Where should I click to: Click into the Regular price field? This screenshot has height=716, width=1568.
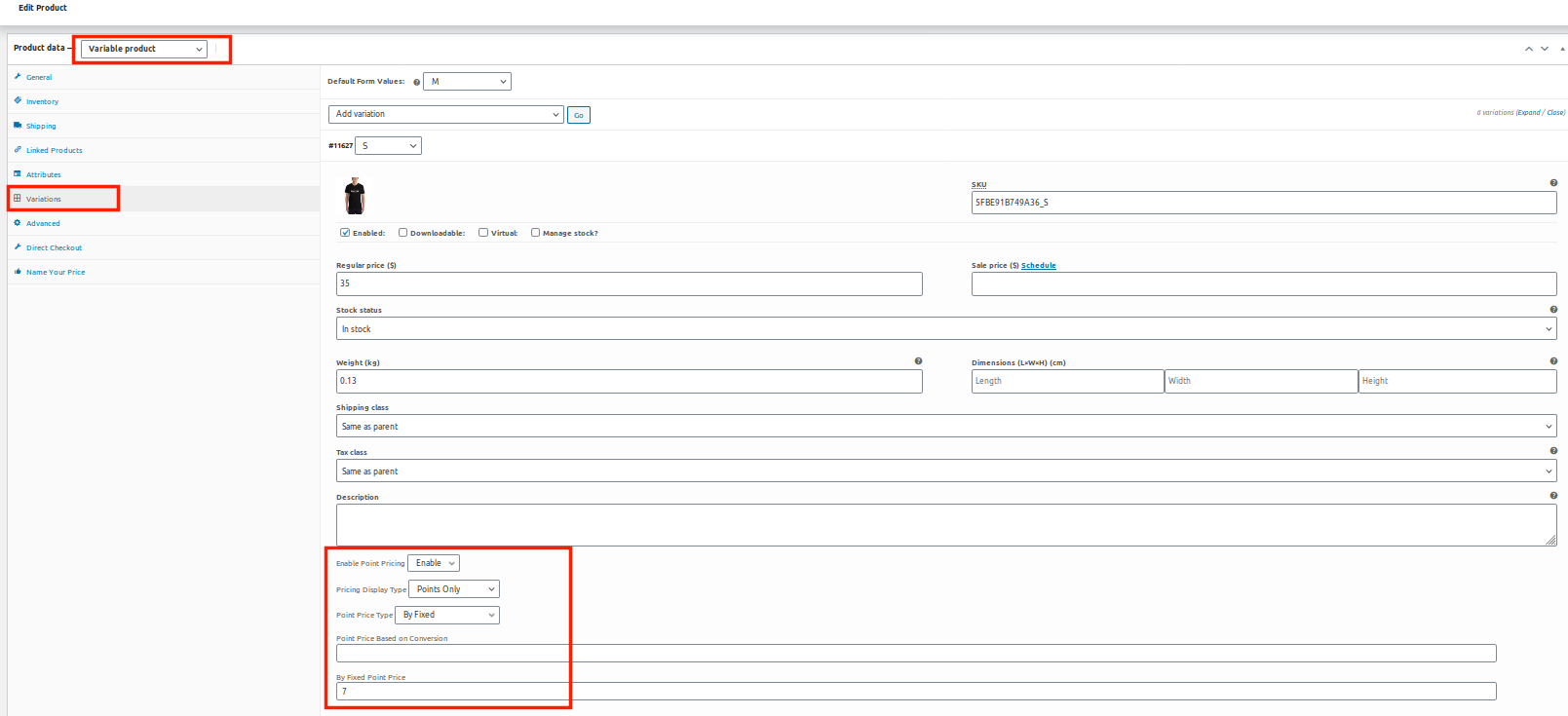[629, 283]
